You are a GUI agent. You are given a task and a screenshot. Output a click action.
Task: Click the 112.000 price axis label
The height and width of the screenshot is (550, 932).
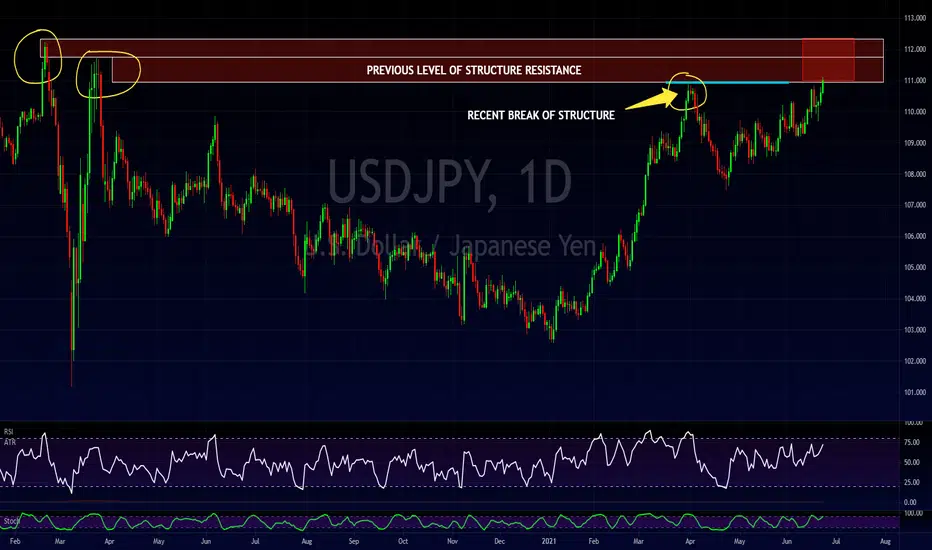[915, 49]
